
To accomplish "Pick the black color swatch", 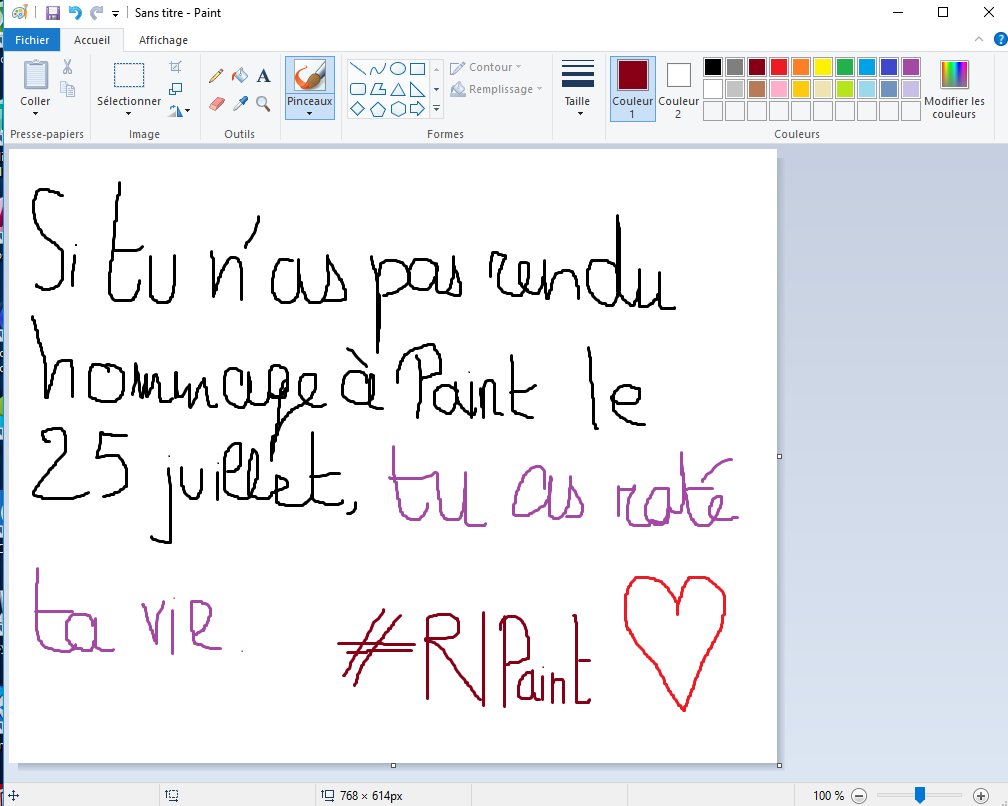I will pos(712,67).
